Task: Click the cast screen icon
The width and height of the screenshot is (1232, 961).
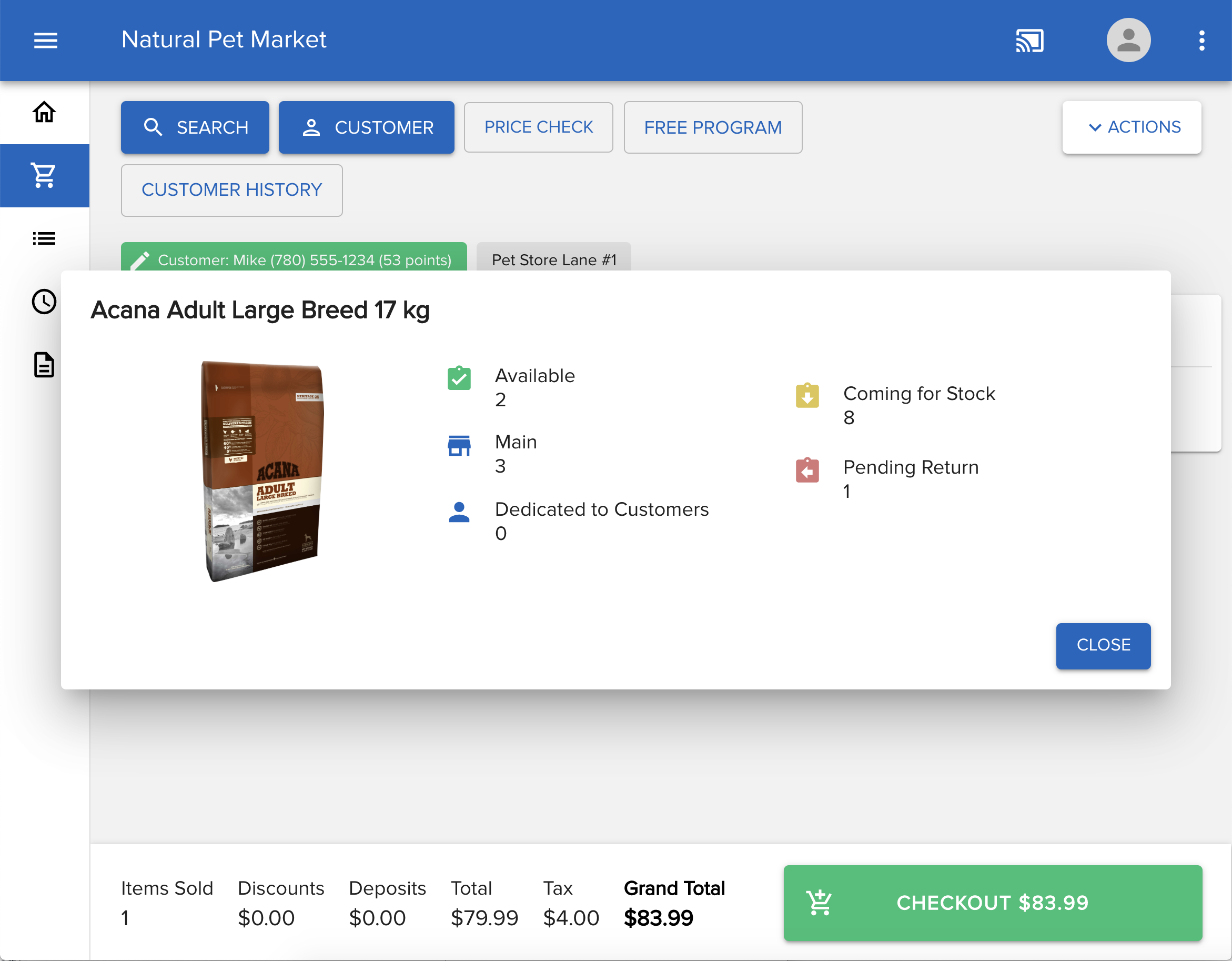Action: click(1029, 40)
